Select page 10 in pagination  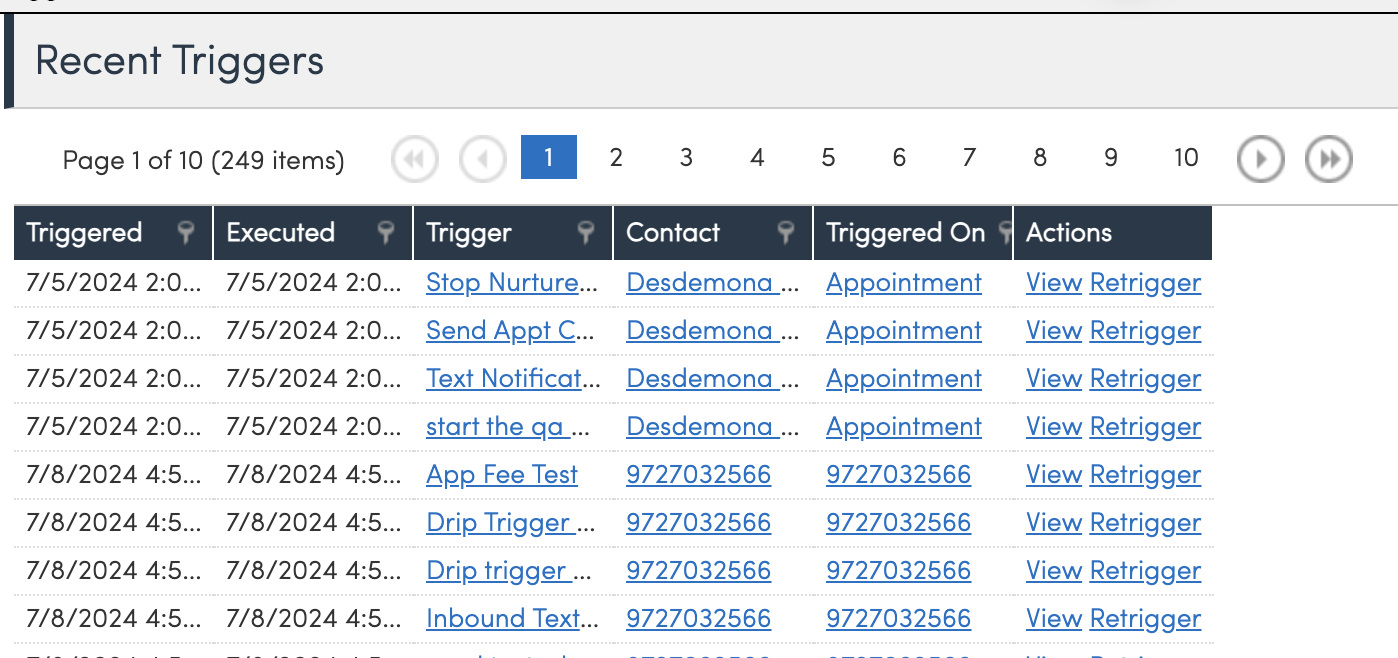click(x=1185, y=158)
